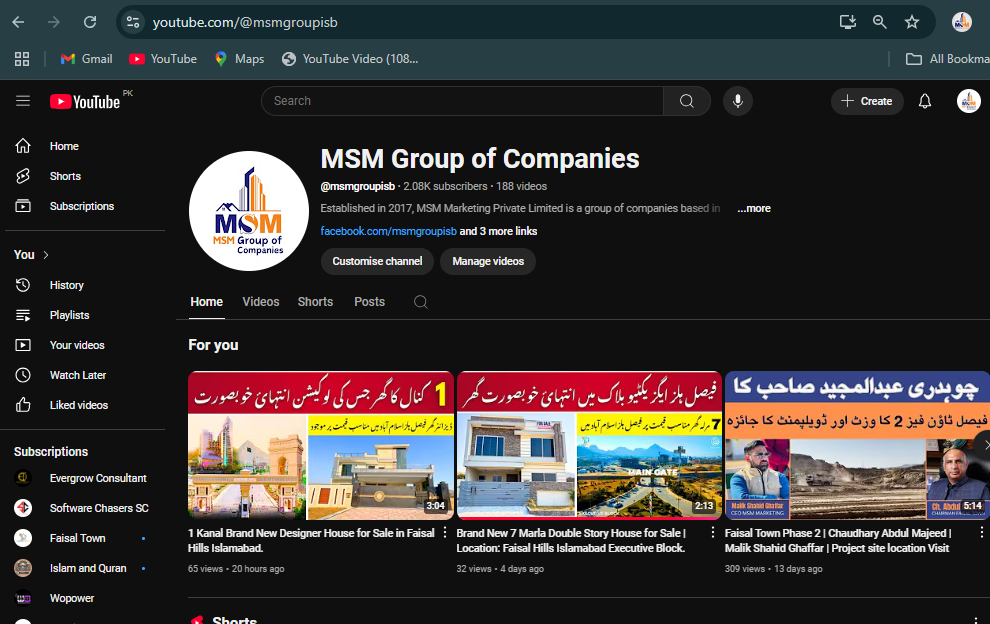Activate voice search microphone

click(738, 101)
